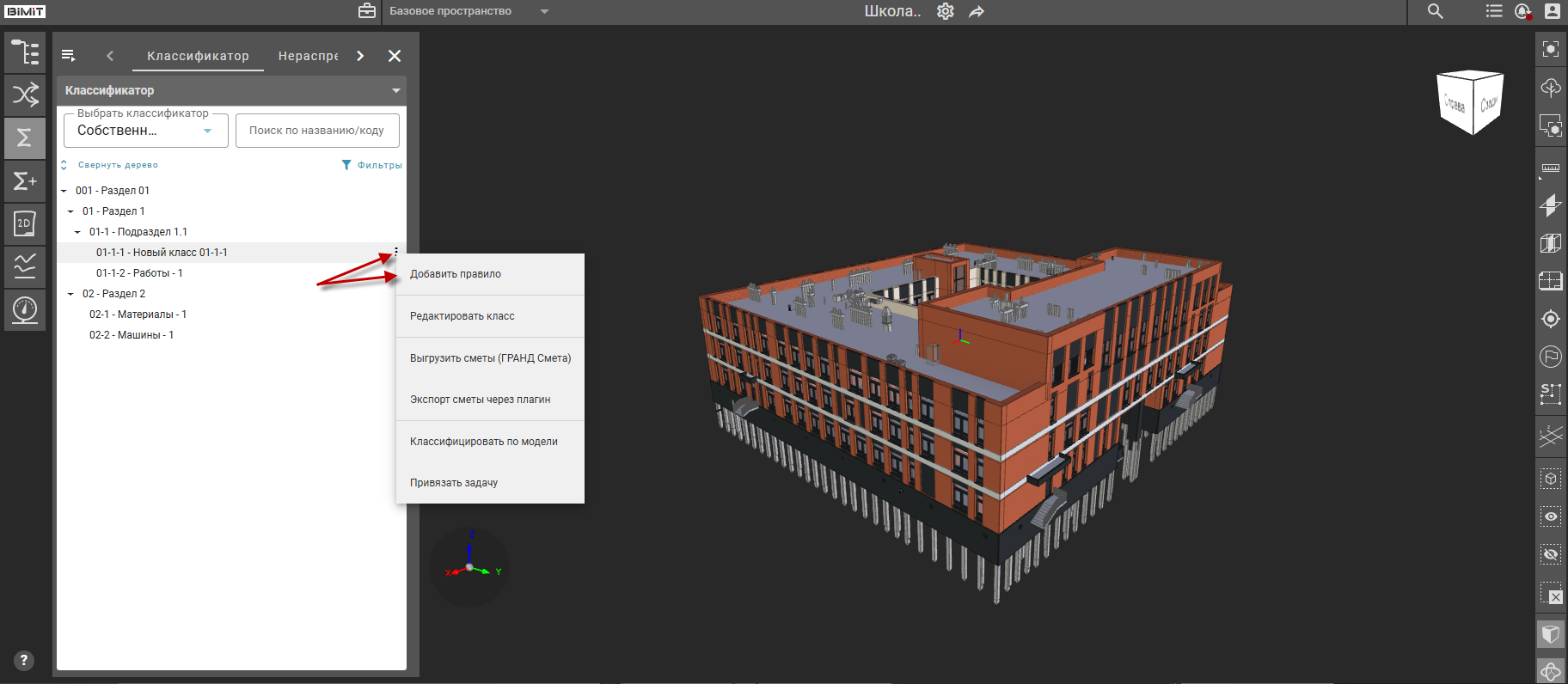The width and height of the screenshot is (1568, 684).
Task: Open the gauge dashboard icon in sidebar
Action: [25, 308]
